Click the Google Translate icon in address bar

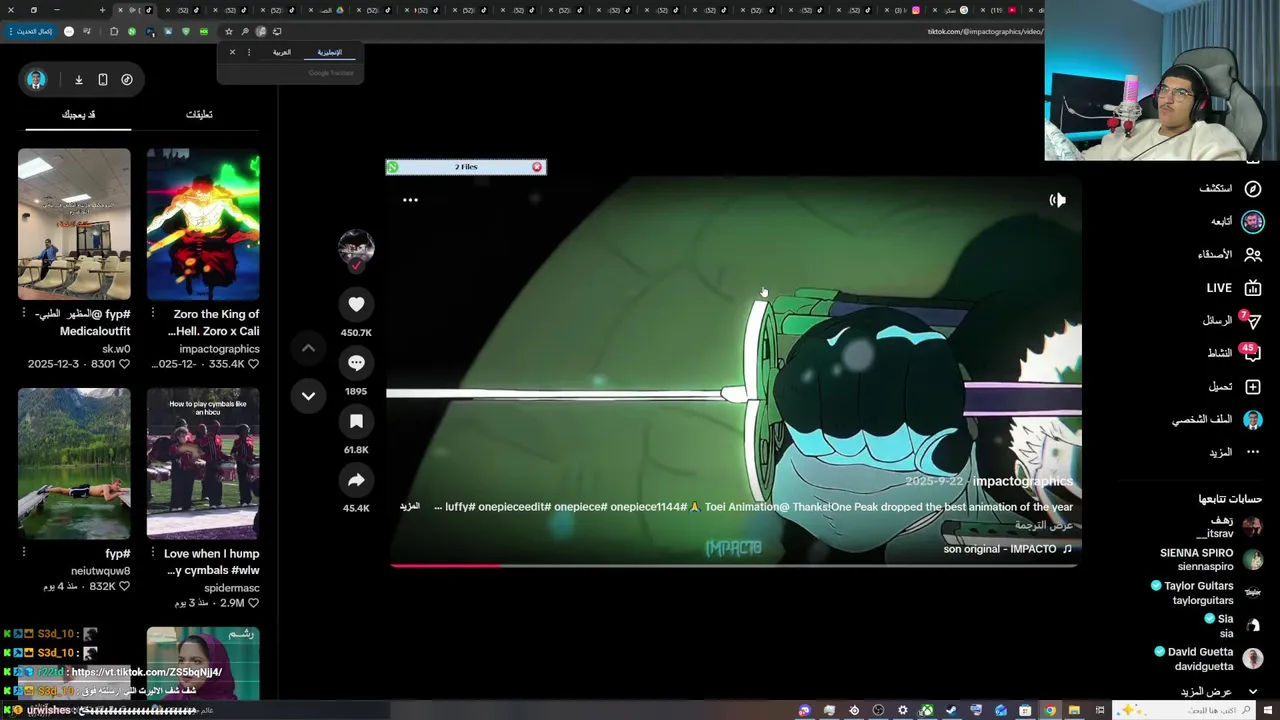click(x=260, y=31)
